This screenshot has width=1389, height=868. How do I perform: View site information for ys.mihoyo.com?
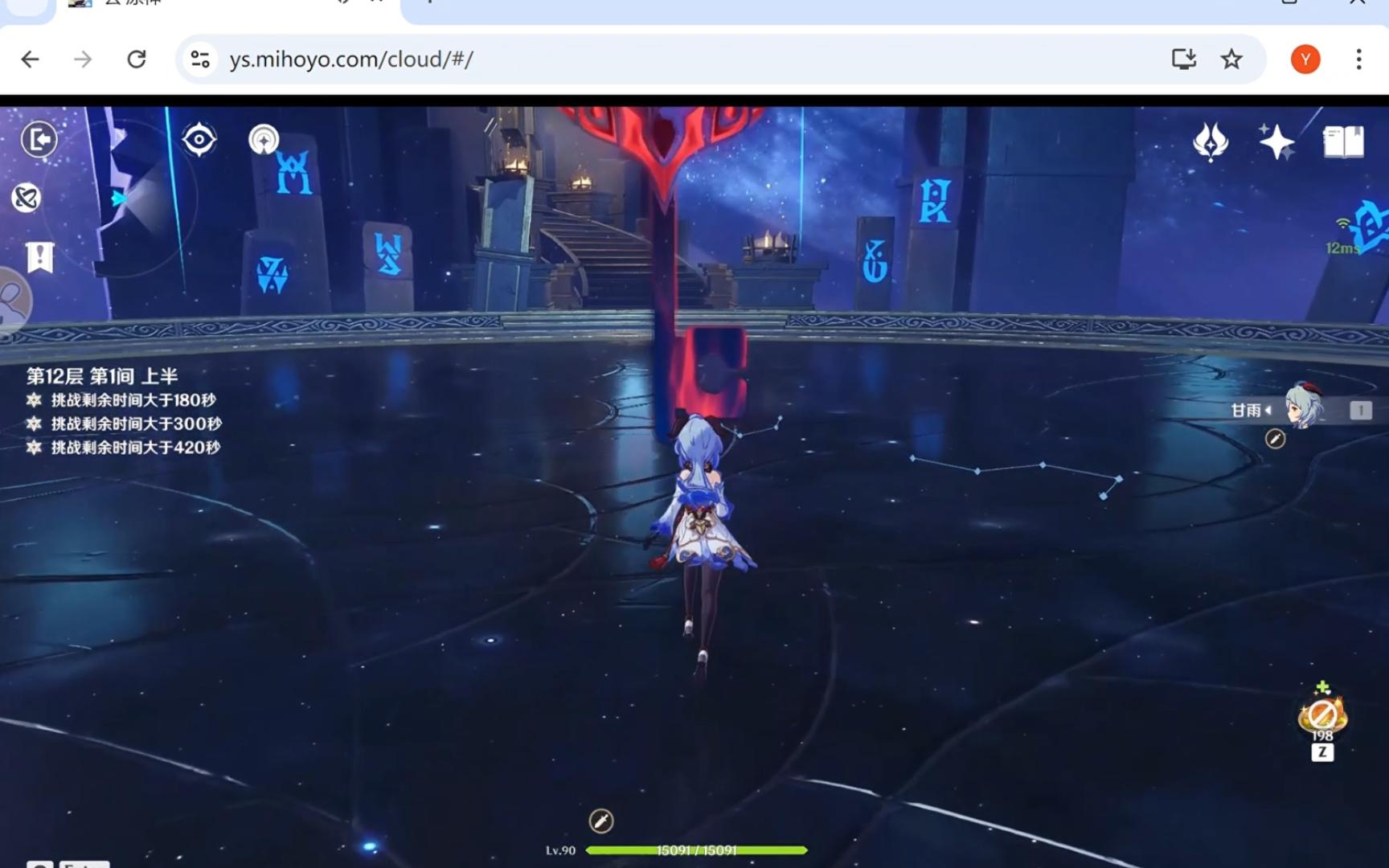pyautogui.click(x=200, y=59)
